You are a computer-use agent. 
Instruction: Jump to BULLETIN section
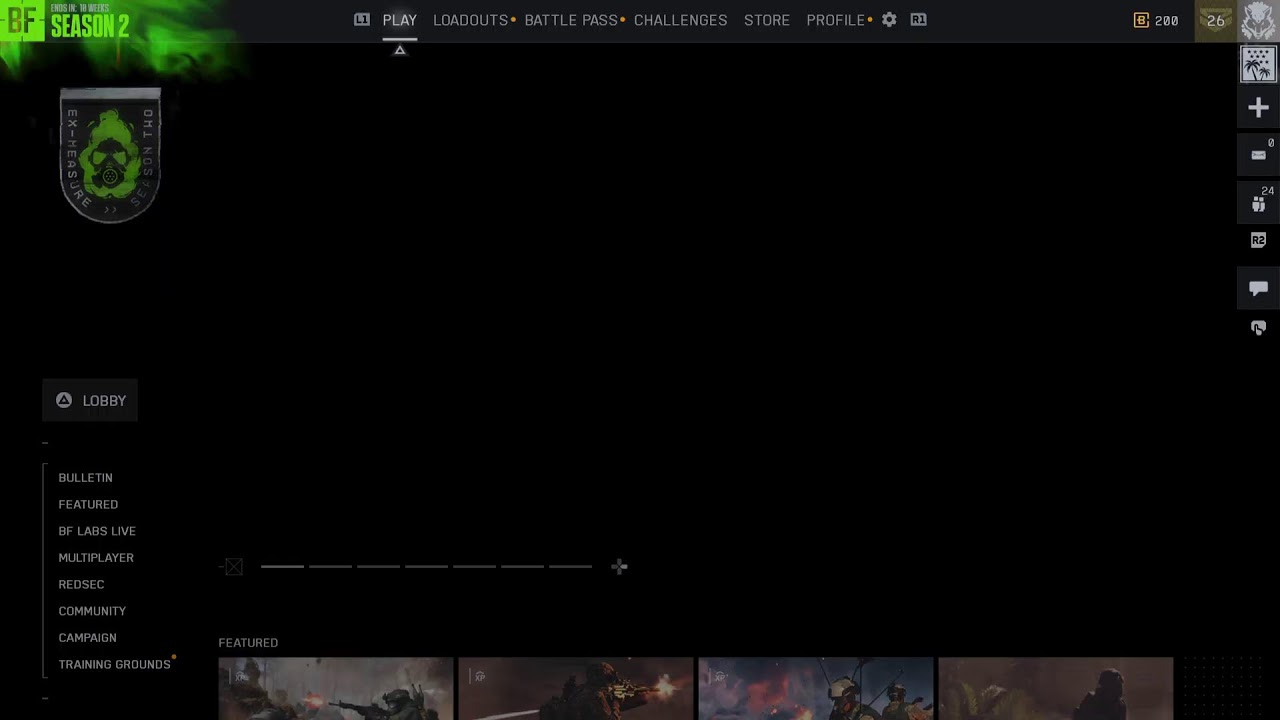click(x=85, y=478)
